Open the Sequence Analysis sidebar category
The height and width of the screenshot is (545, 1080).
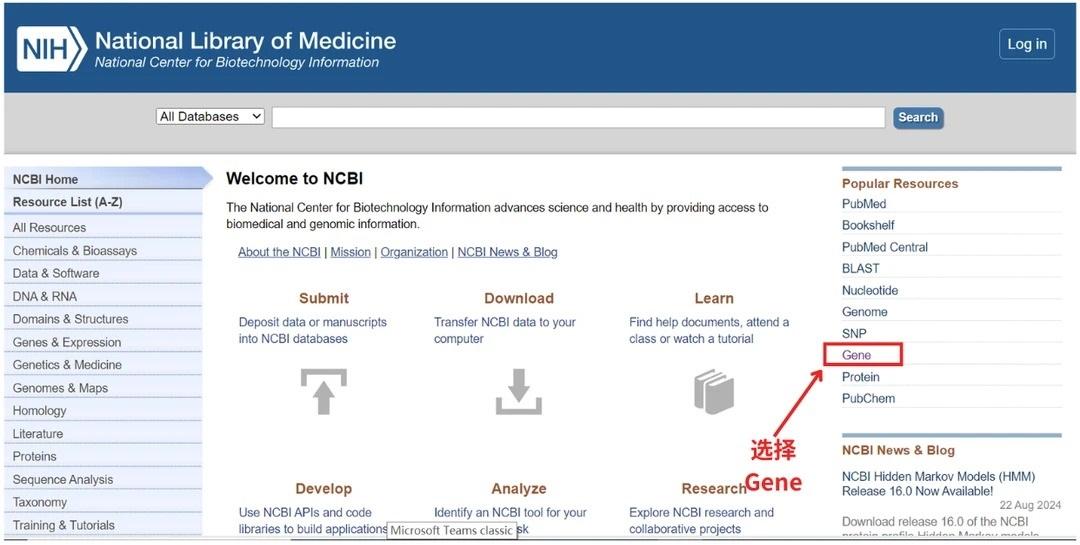pos(63,479)
